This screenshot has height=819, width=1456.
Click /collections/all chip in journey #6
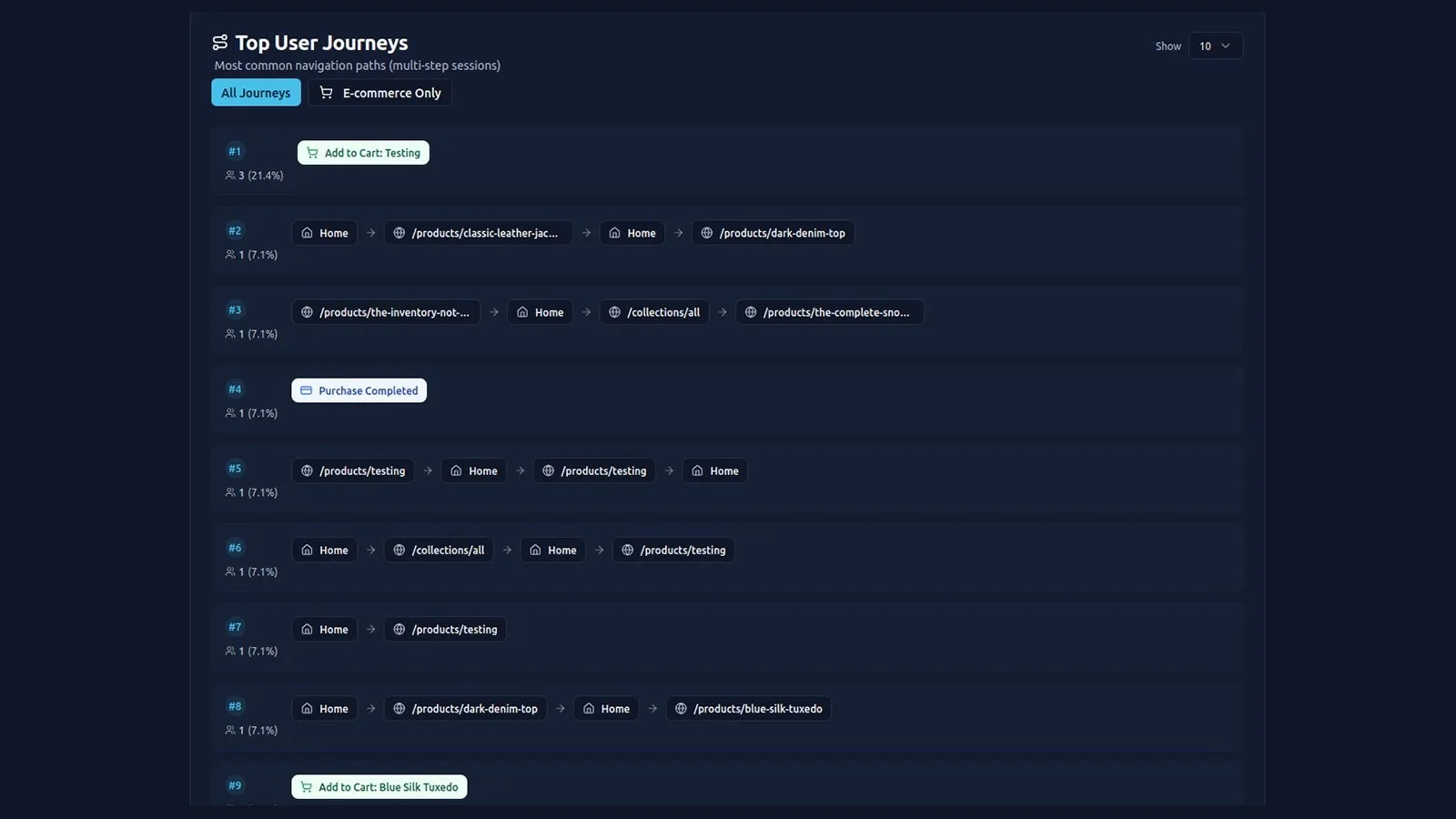pyautogui.click(x=439, y=550)
